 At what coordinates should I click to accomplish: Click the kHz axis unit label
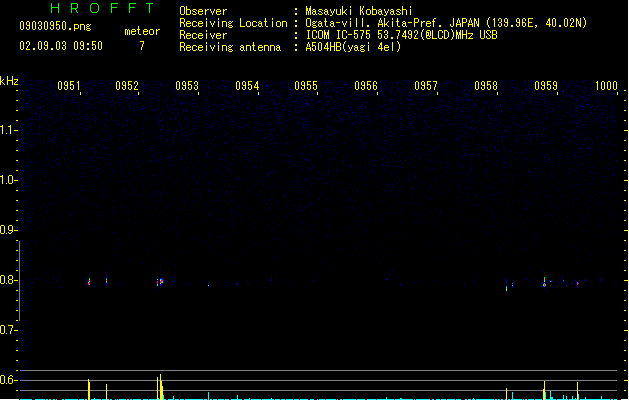(9, 81)
